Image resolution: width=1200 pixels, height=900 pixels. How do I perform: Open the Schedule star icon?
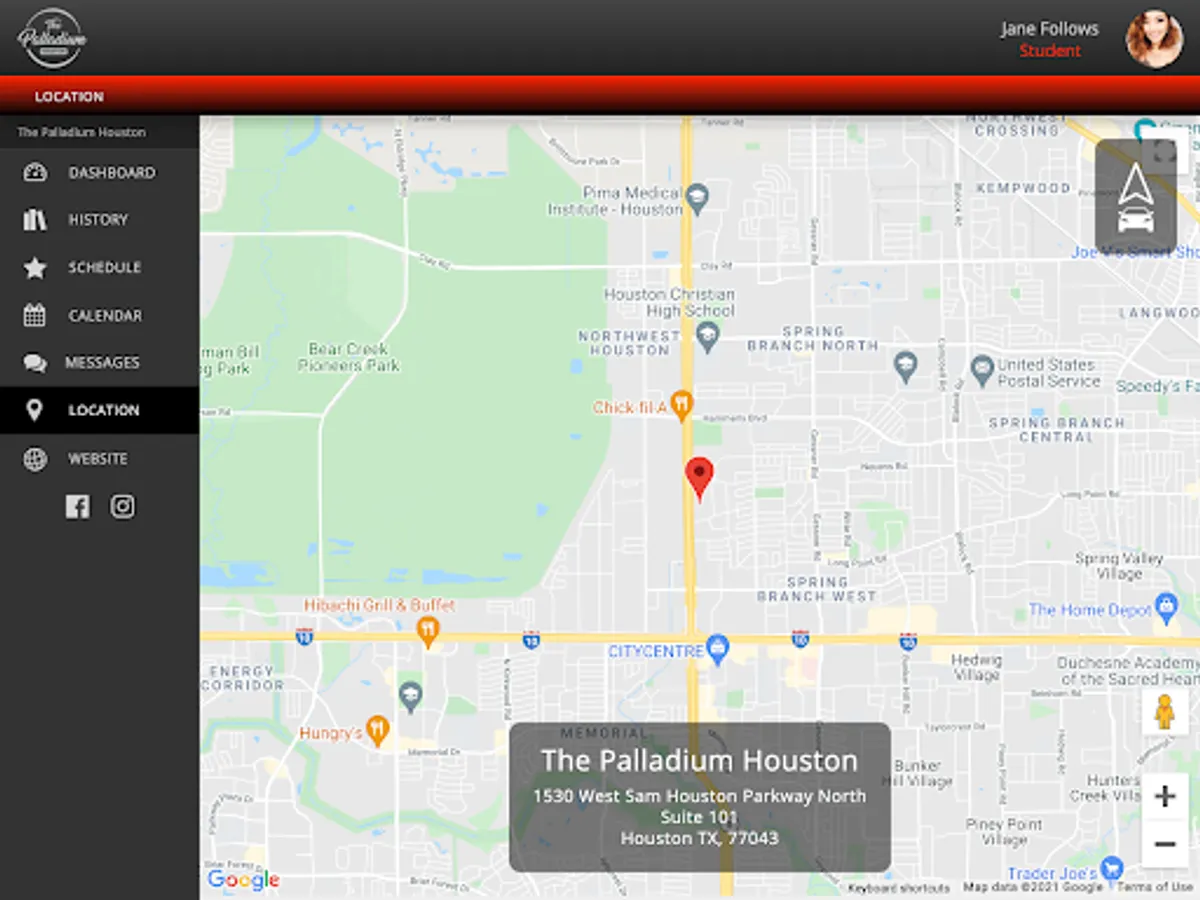[34, 267]
